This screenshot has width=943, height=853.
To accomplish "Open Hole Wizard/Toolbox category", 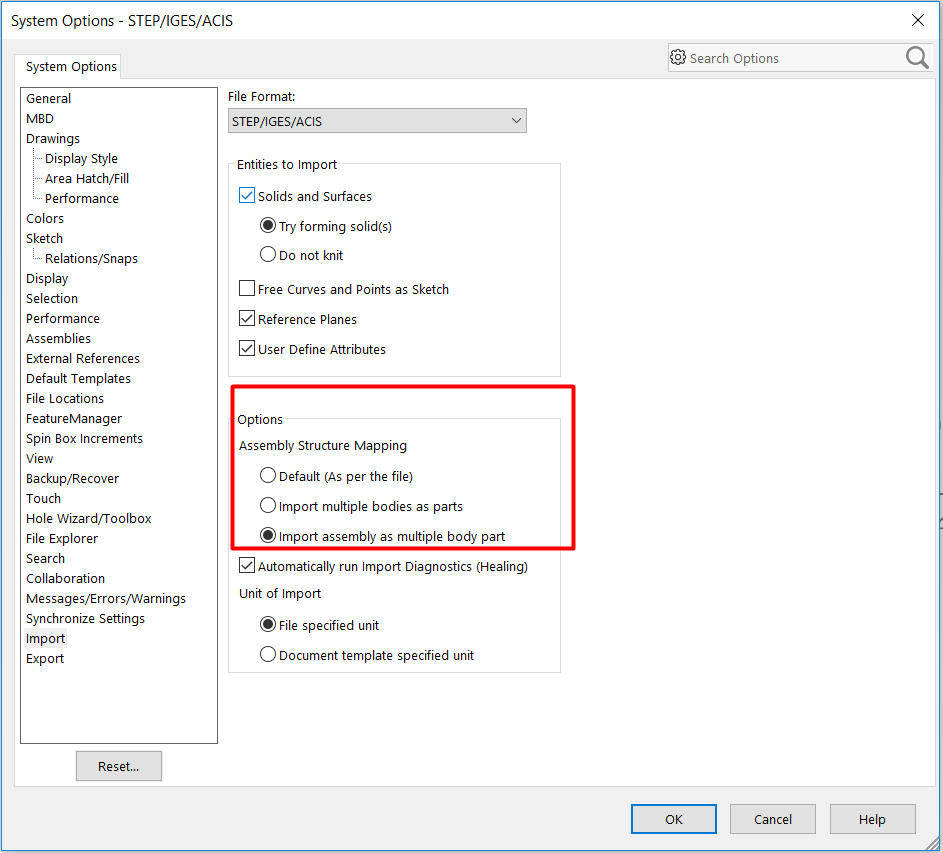I will click(x=88, y=519).
